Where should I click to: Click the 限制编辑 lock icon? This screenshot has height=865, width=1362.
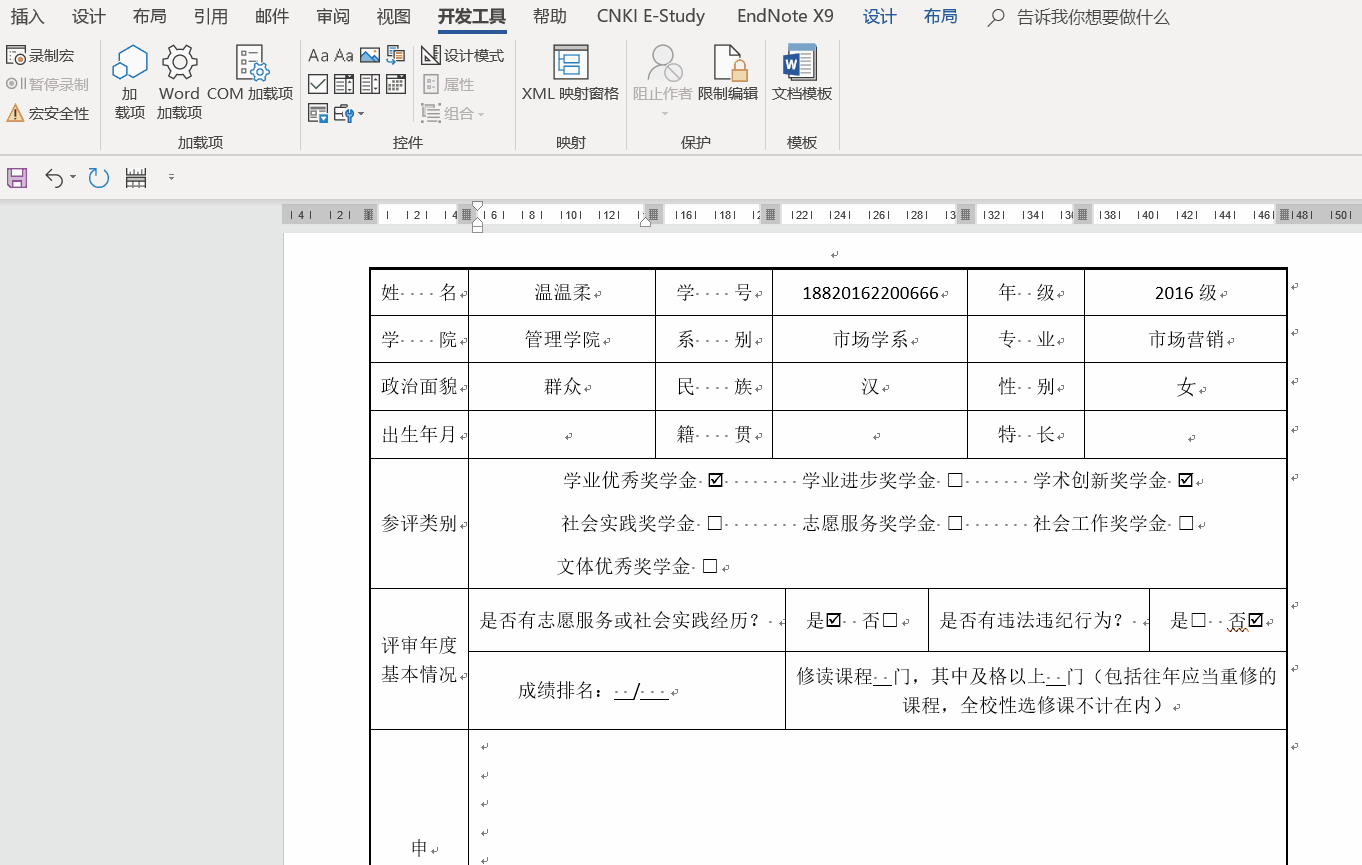728,66
